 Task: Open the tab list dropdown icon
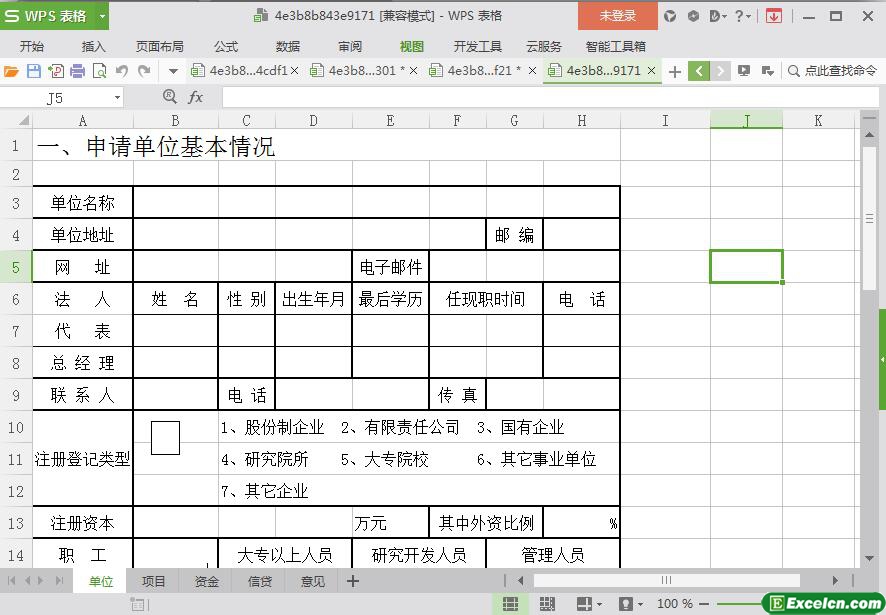tap(767, 71)
